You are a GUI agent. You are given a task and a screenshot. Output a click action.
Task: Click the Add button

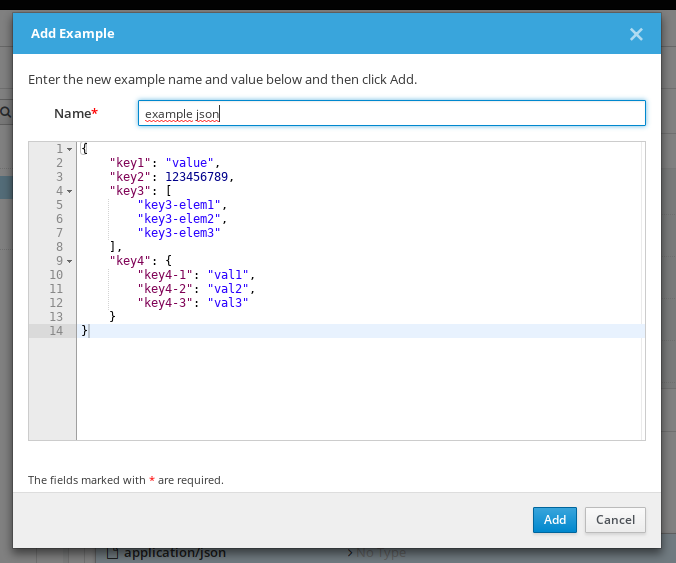(x=554, y=520)
